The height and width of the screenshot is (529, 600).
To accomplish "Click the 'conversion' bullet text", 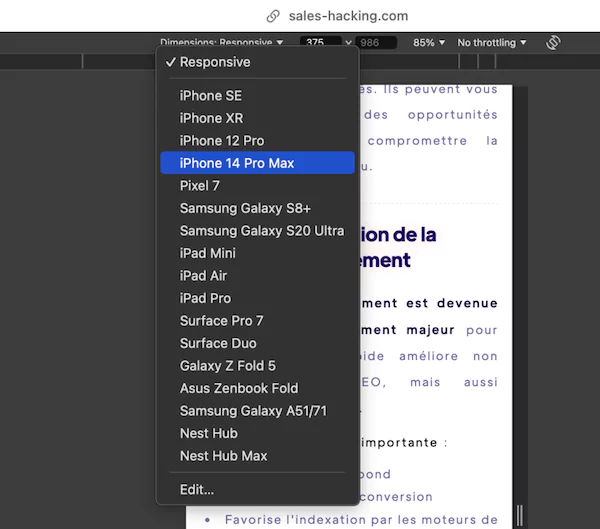I will coord(396,497).
